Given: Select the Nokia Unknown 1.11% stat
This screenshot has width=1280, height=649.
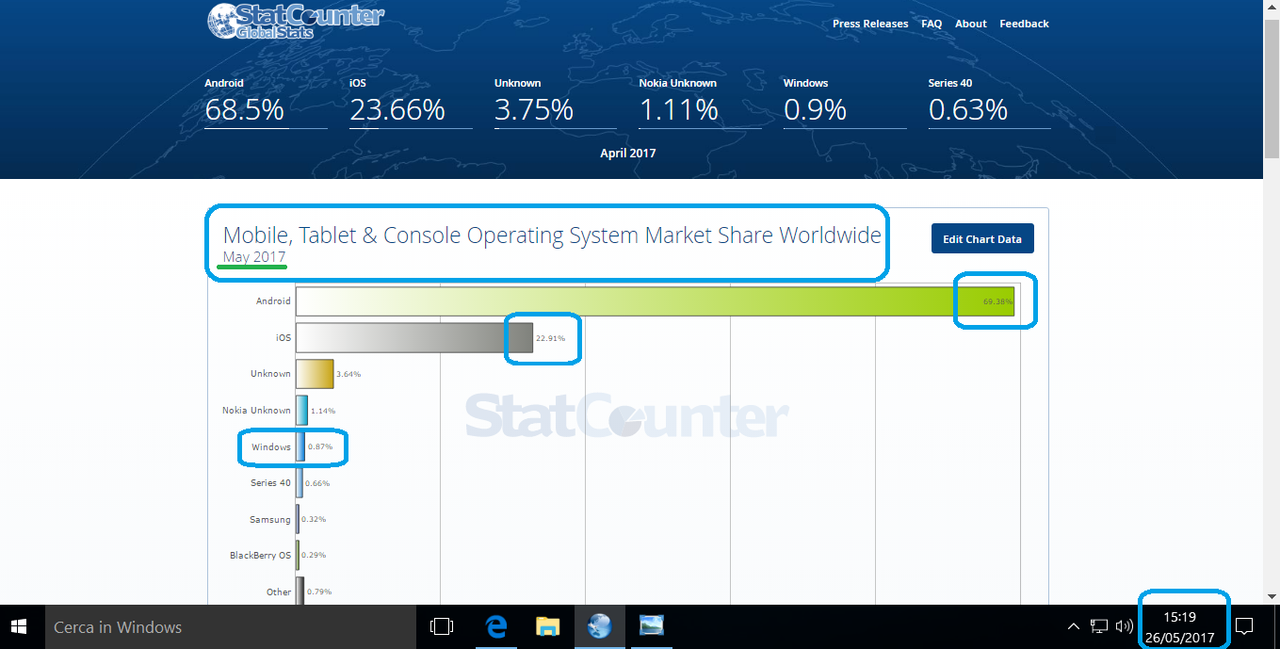Looking at the screenshot, I should pos(700,102).
